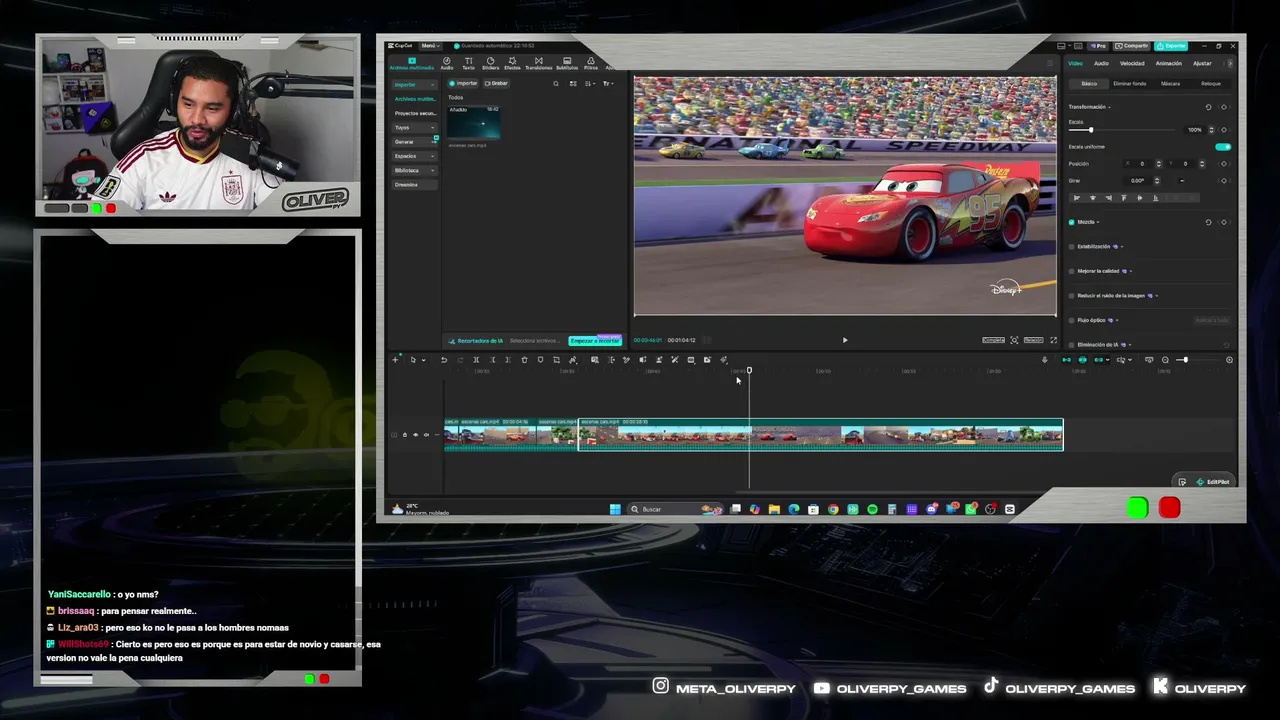Image resolution: width=1280 pixels, height=720 pixels.
Task: Play the preview video
Action: [844, 340]
